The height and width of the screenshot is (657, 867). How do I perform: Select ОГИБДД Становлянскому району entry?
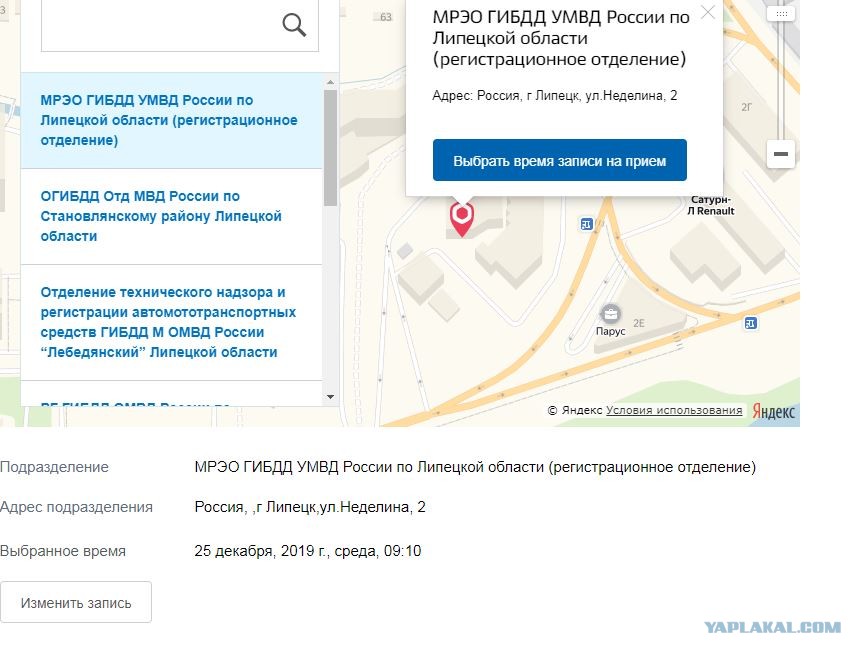pyautogui.click(x=171, y=216)
